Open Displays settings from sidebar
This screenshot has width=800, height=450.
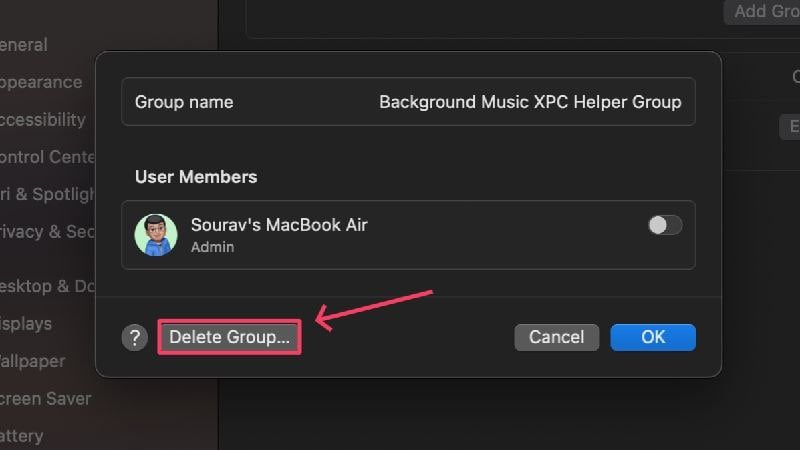[x=26, y=324]
